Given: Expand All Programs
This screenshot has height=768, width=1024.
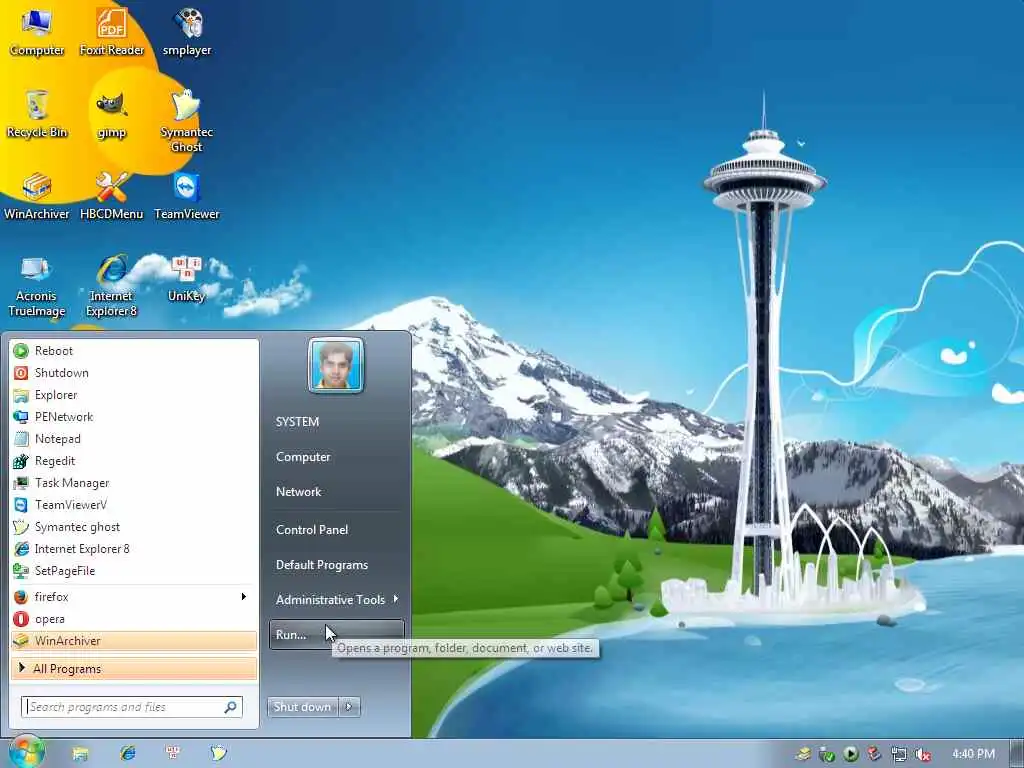Looking at the screenshot, I should (x=134, y=669).
